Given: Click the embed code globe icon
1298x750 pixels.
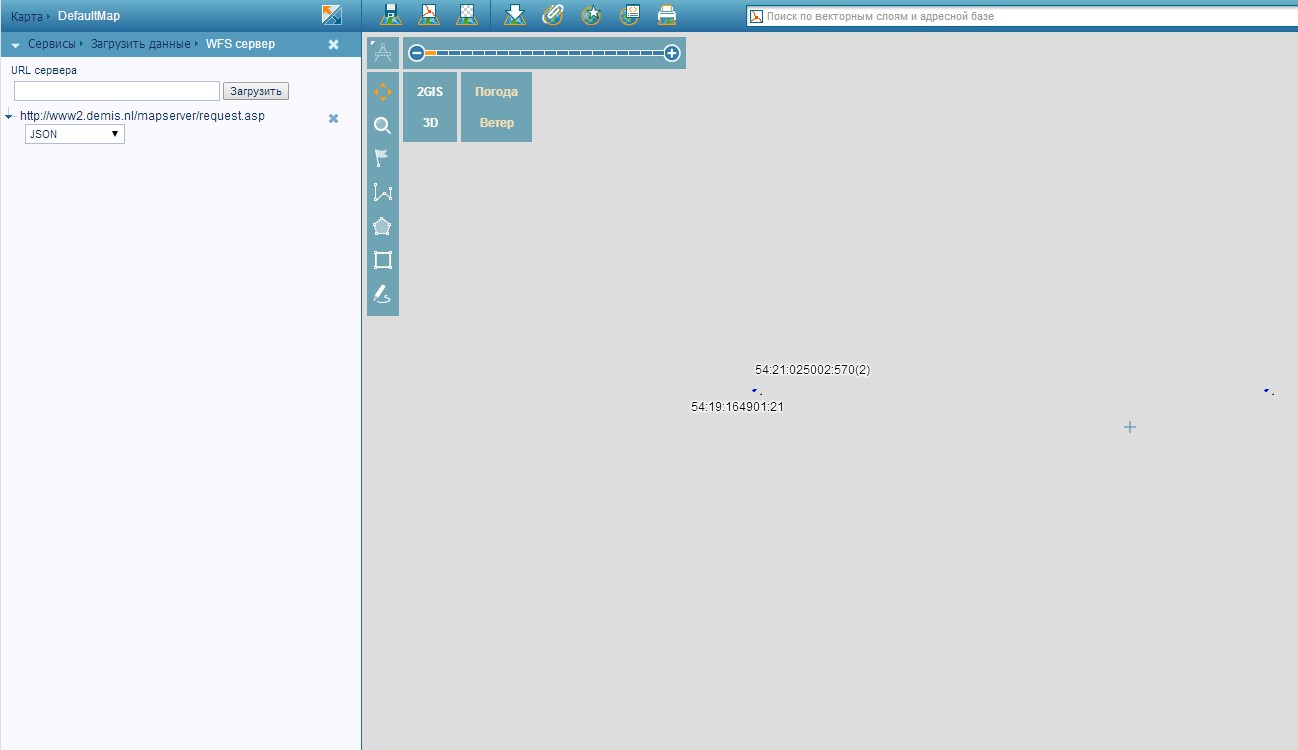Looking at the screenshot, I should 629,15.
